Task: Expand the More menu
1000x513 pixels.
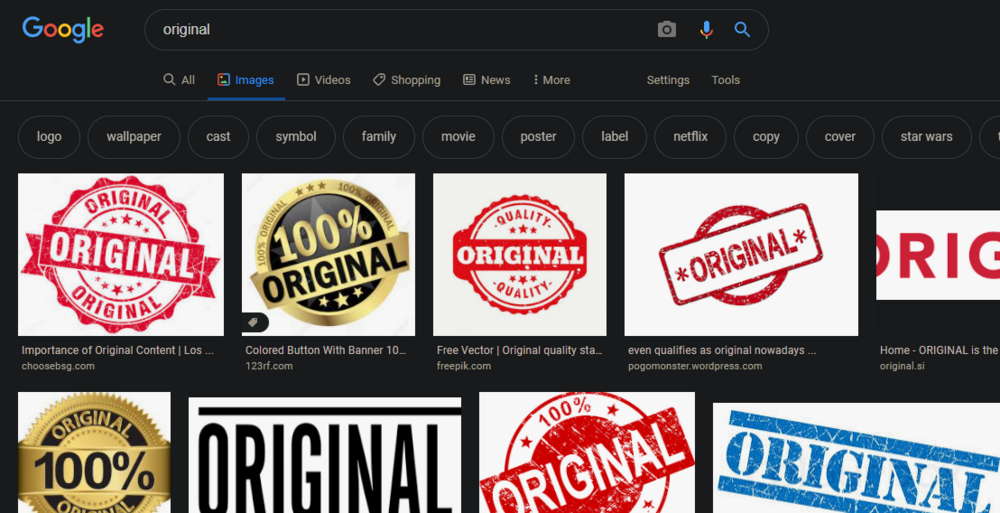Action: coord(552,80)
